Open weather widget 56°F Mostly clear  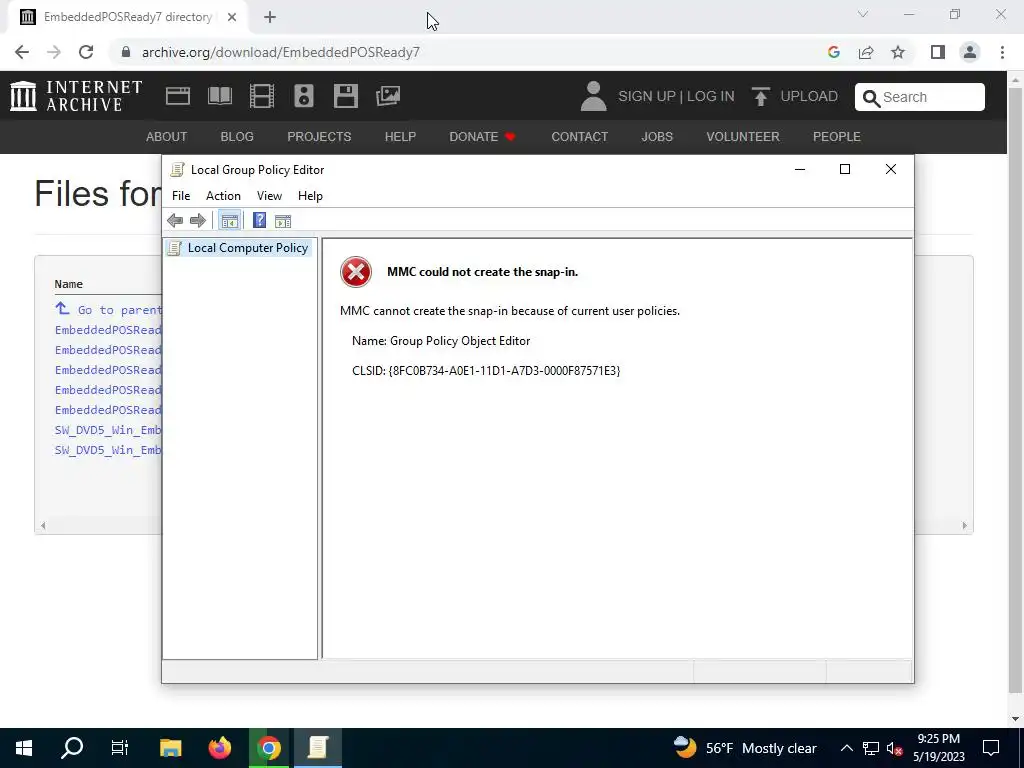pyautogui.click(x=744, y=748)
